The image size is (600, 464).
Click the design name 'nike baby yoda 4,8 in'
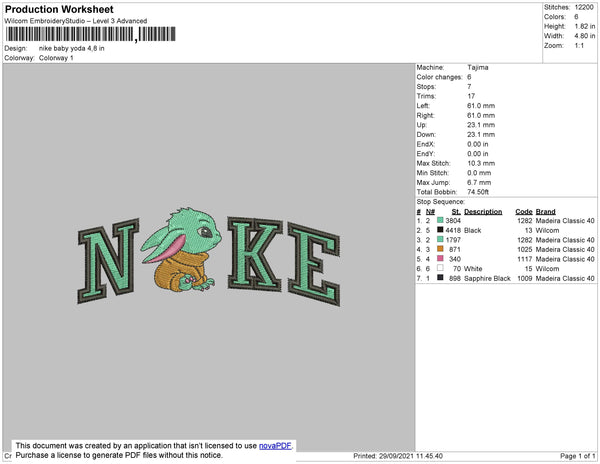(x=72, y=49)
